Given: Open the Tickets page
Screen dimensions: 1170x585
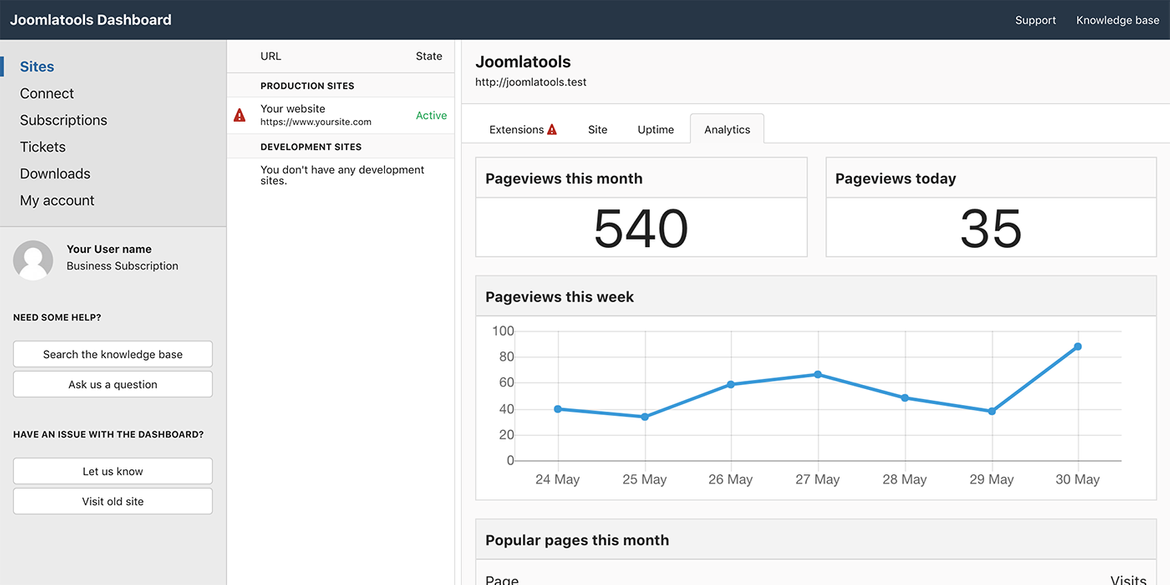Looking at the screenshot, I should tap(43, 147).
